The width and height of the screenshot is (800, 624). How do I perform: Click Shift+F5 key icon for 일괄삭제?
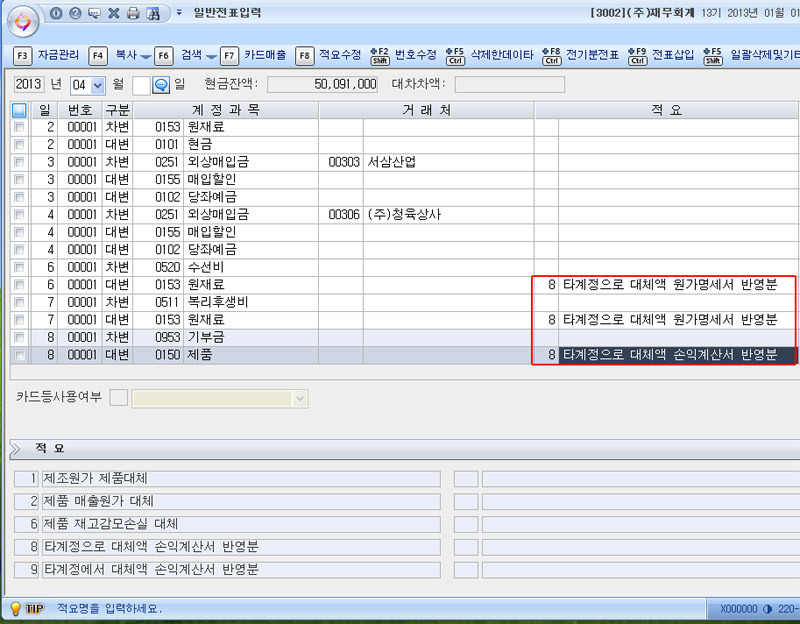(713, 56)
